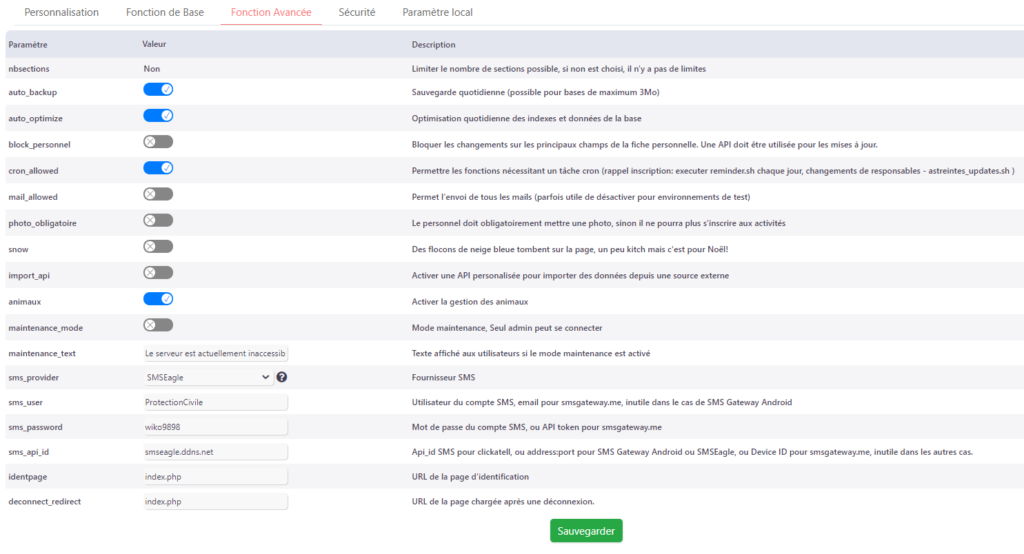Click the 'sms_user' parameter label
This screenshot has height=554, width=1024.
point(25,402)
